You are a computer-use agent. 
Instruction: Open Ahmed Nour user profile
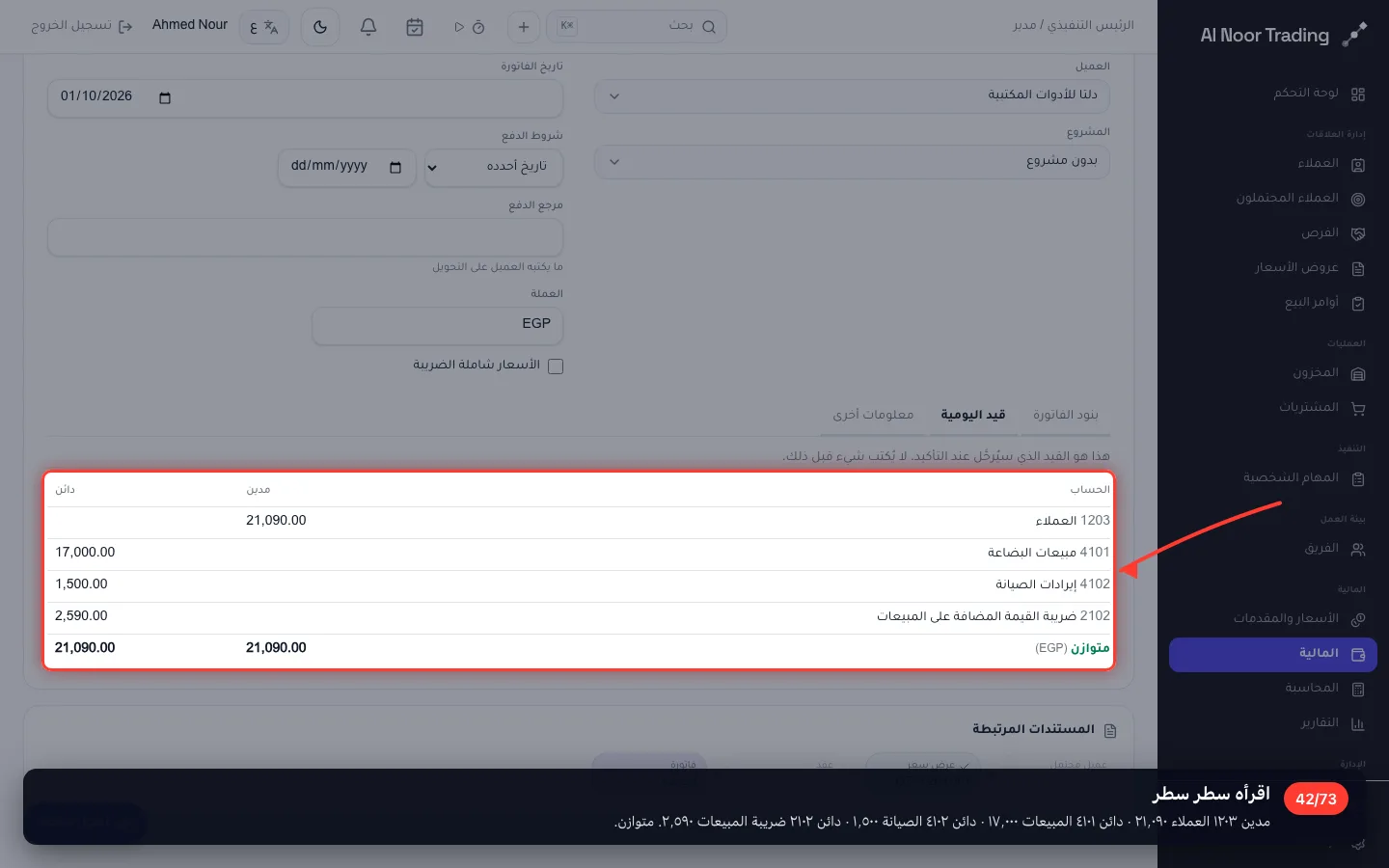pos(190,25)
